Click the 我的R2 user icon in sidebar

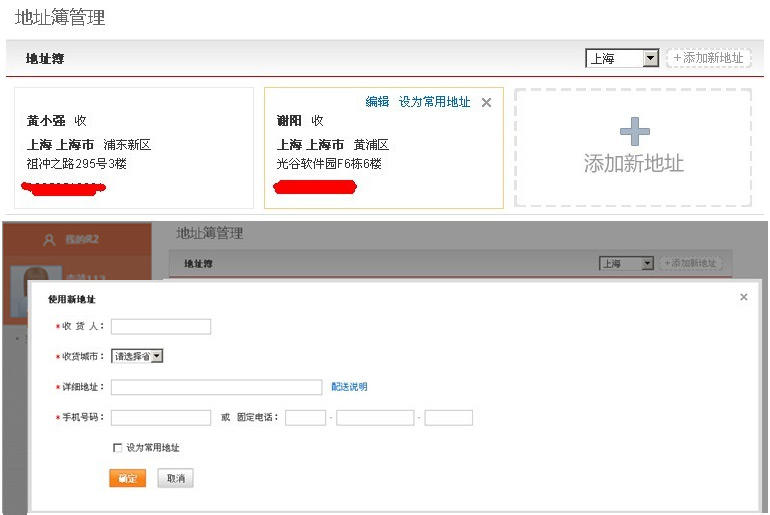[50, 240]
